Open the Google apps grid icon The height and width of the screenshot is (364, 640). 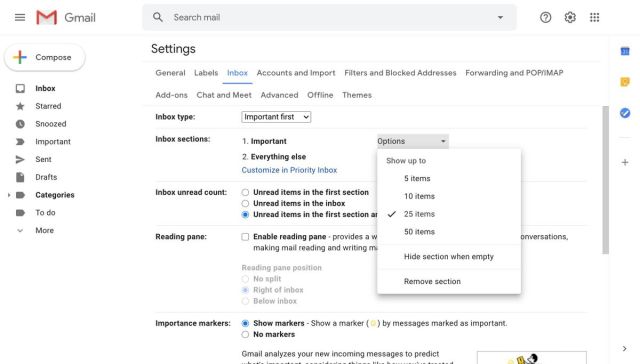(x=594, y=17)
